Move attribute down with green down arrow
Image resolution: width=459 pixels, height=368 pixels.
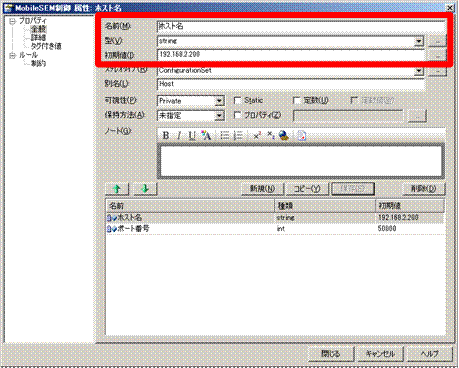(145, 189)
